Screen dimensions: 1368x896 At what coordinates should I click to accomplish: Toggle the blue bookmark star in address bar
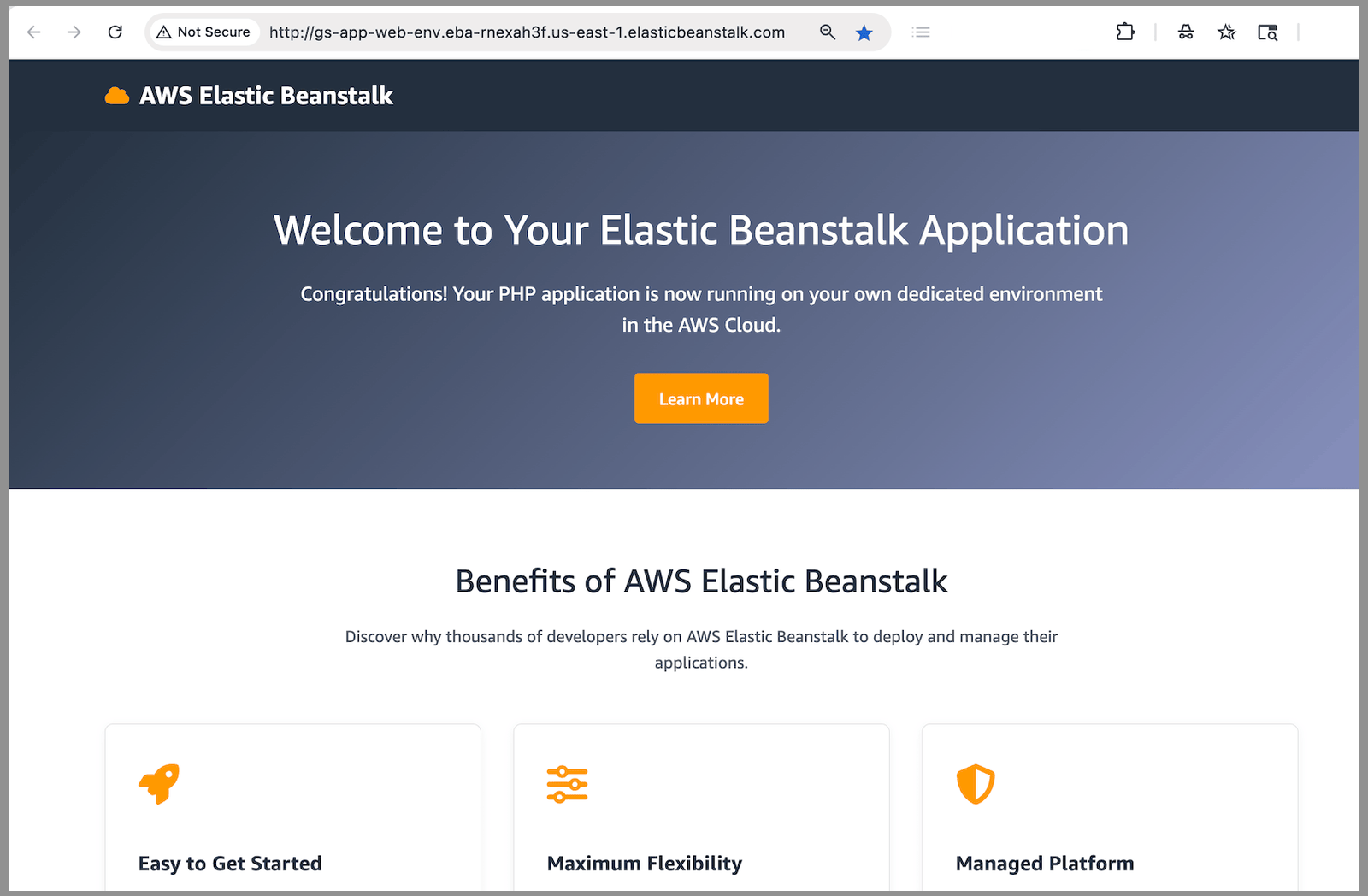tap(864, 32)
